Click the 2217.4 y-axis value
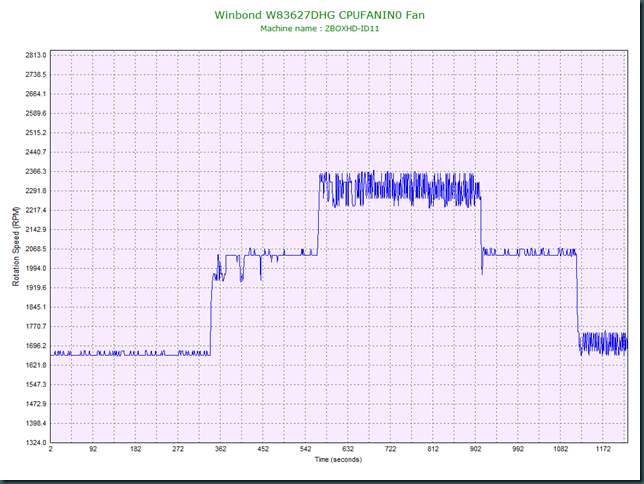This screenshot has width=644, height=484. 36,210
